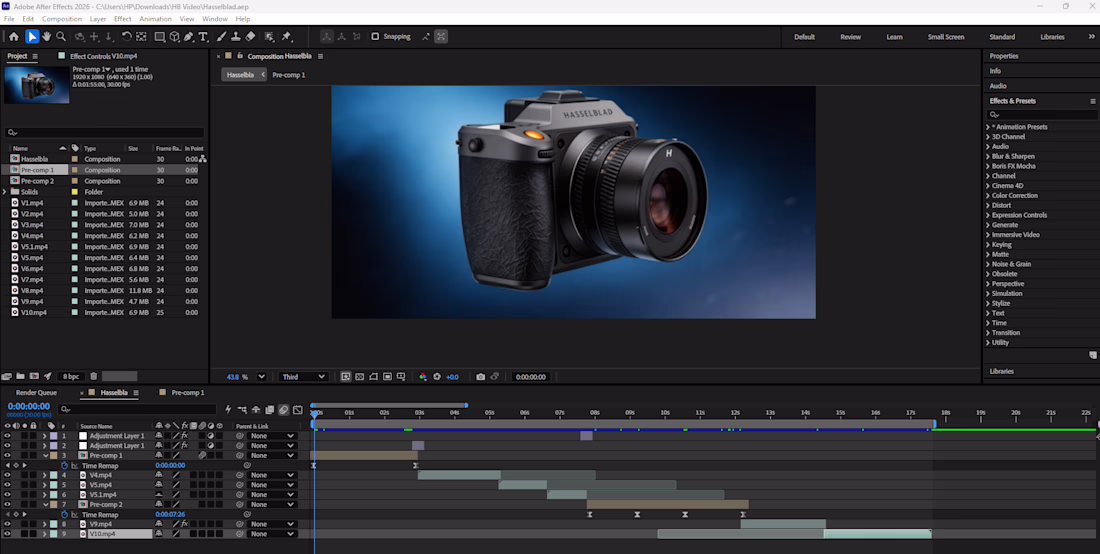Select the Puppet Pin tool

tap(286, 36)
